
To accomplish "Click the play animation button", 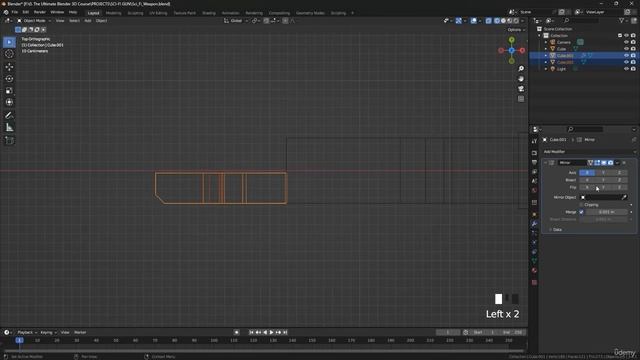I will pos(271,332).
